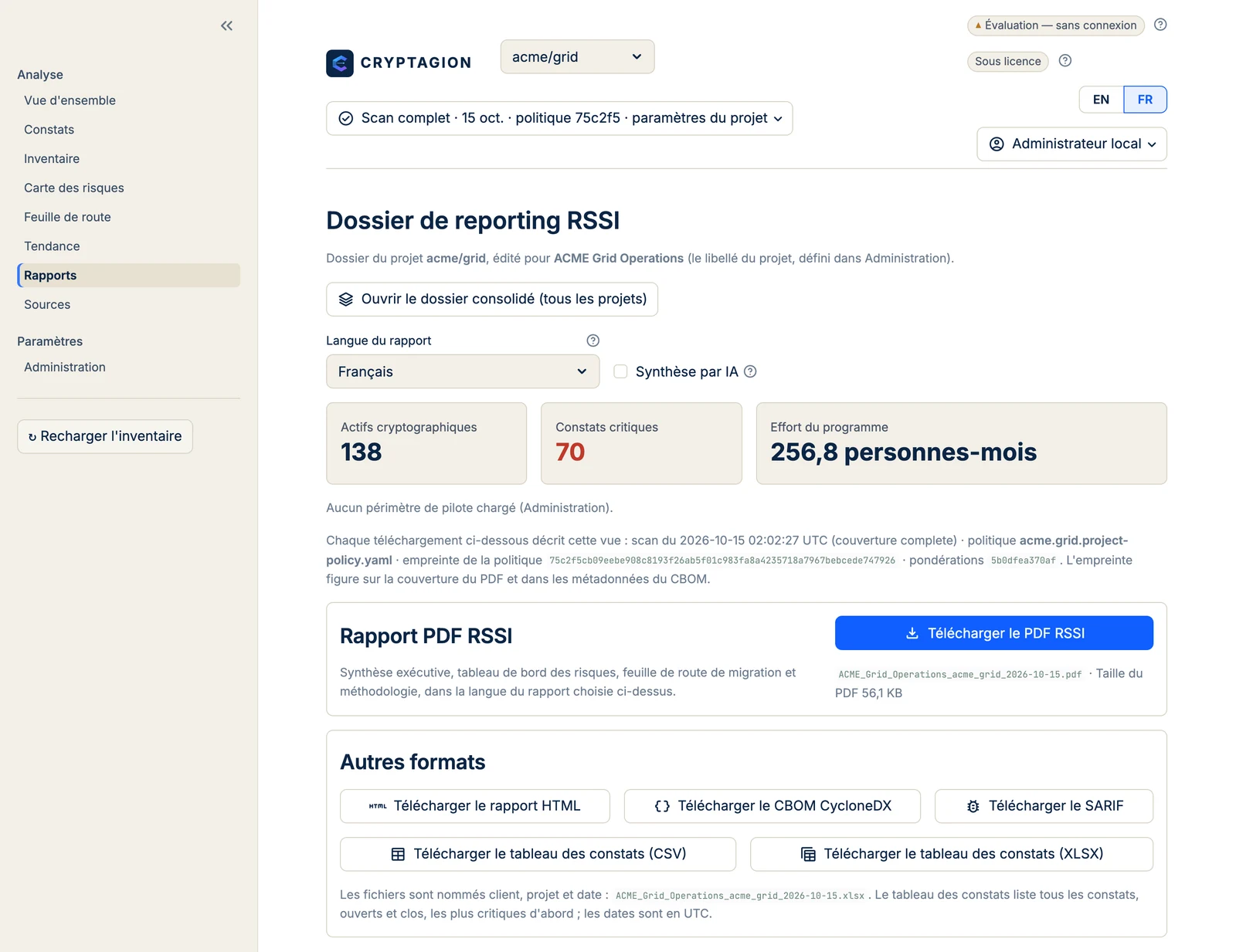Download the HTML report
The width and height of the screenshot is (1236, 952).
[475, 806]
